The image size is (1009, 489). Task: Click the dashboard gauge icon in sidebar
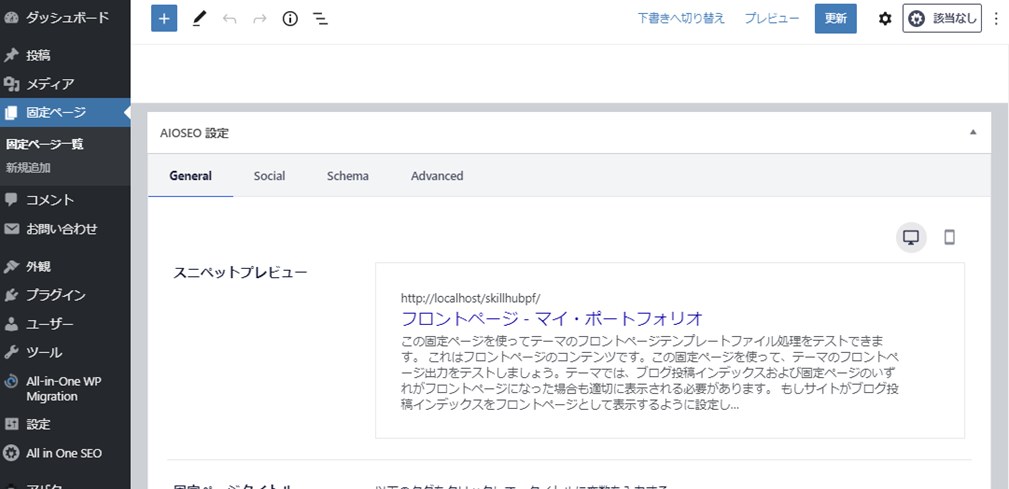tap(11, 18)
